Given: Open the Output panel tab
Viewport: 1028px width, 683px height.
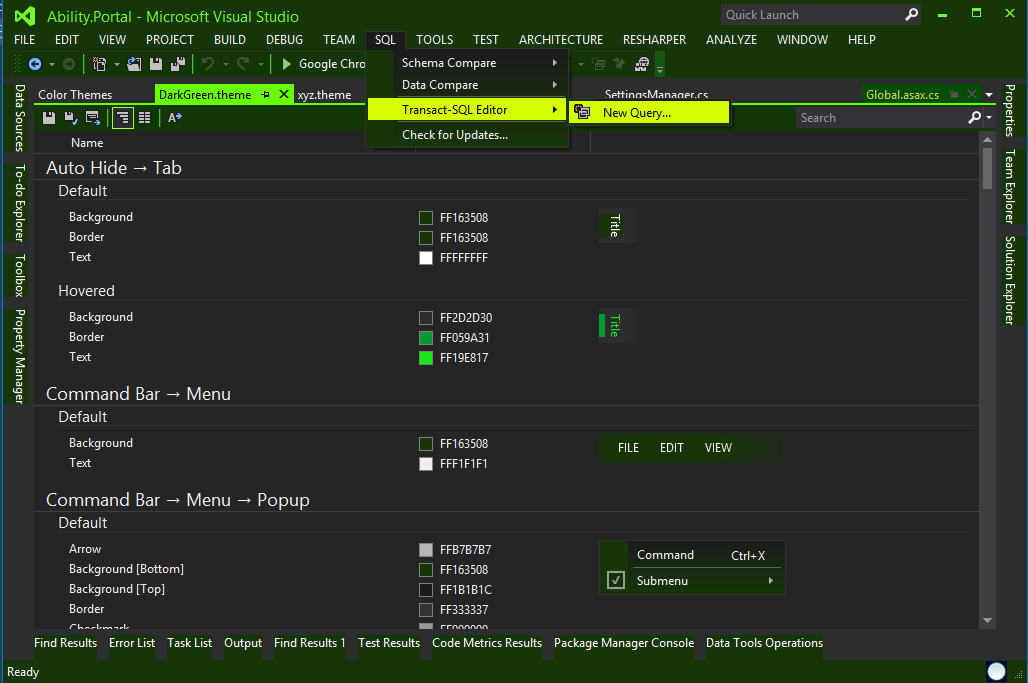Looking at the screenshot, I should click(243, 642).
